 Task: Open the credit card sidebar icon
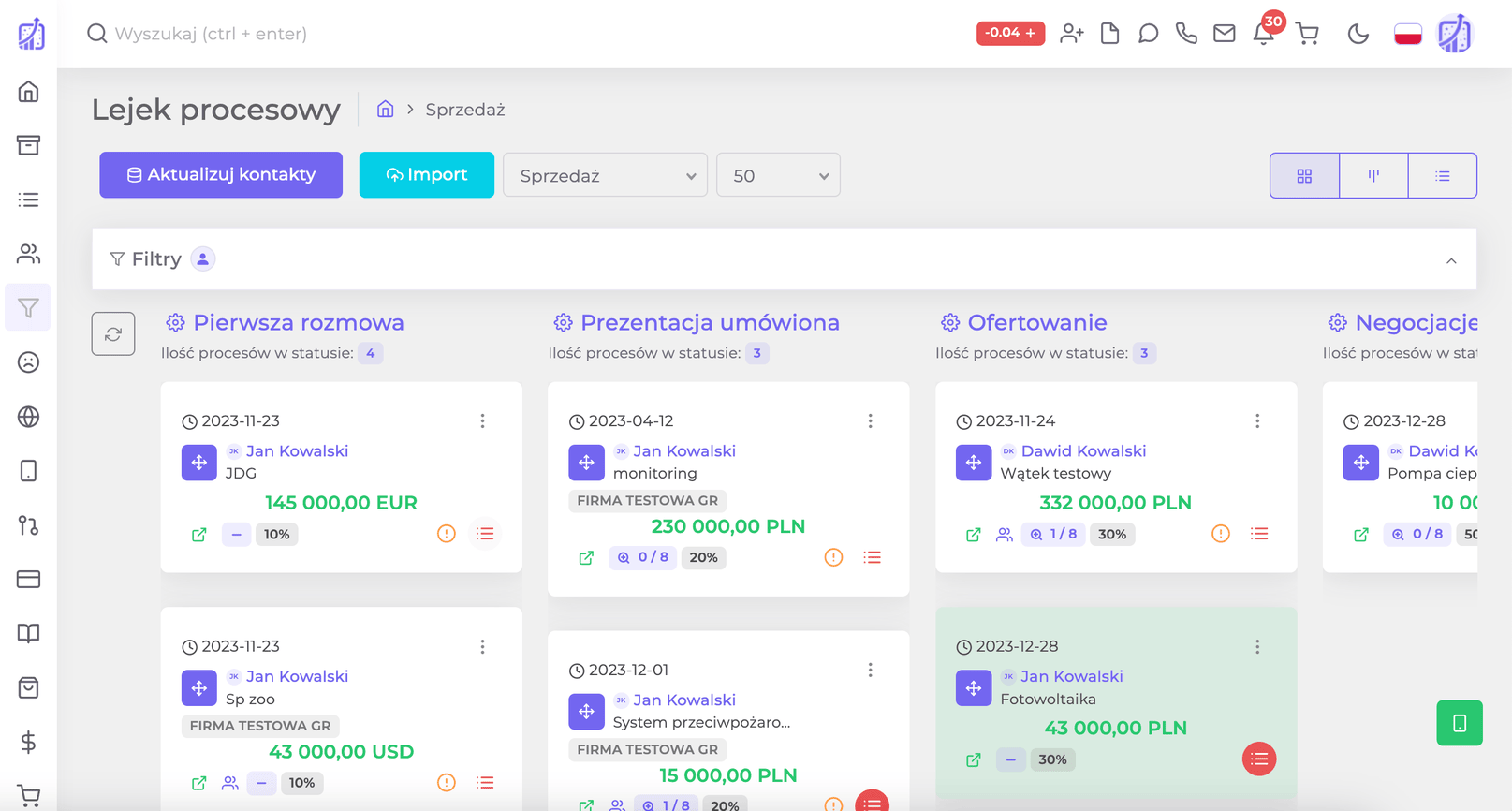[28, 580]
